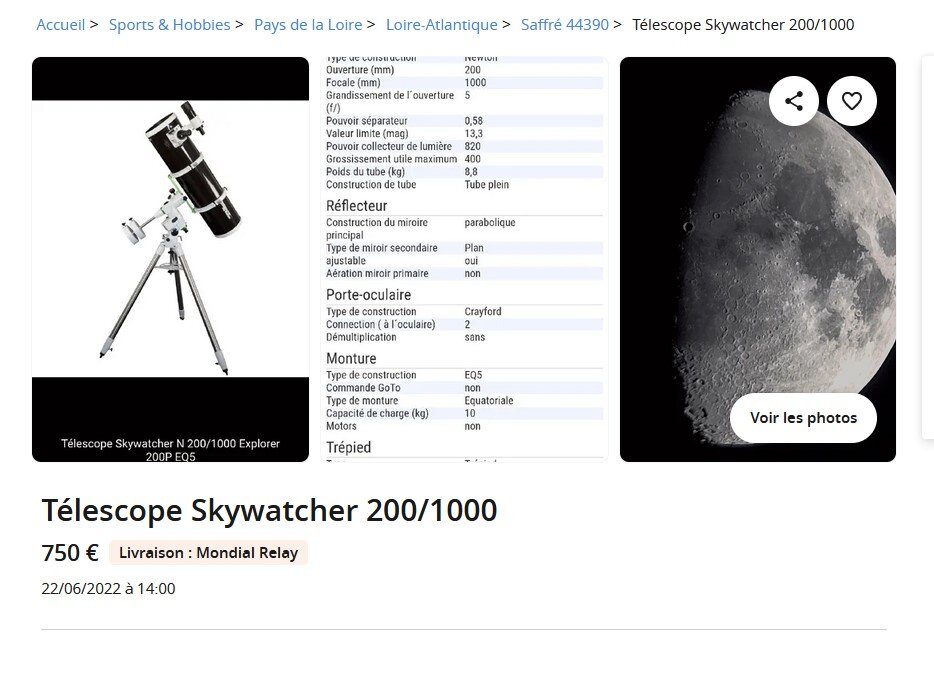
Task: Navigate to Accueil via breadcrumb
Action: click(x=62, y=24)
